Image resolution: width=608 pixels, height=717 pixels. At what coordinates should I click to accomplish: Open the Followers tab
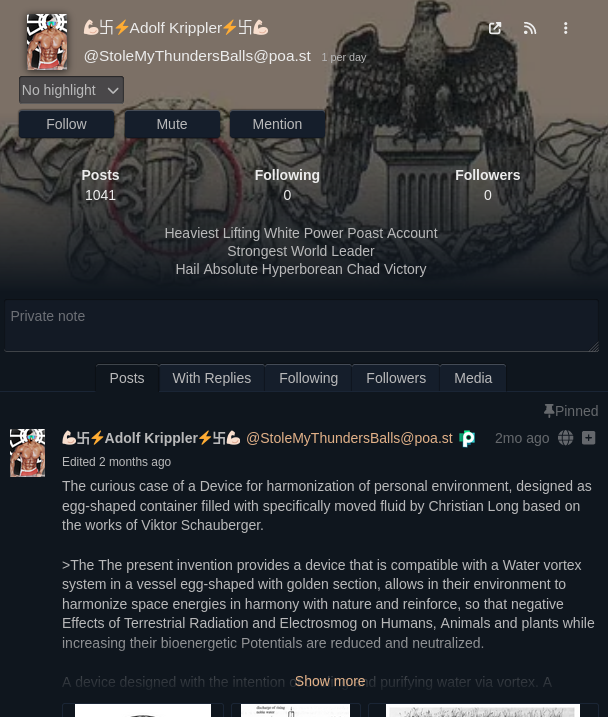click(396, 378)
